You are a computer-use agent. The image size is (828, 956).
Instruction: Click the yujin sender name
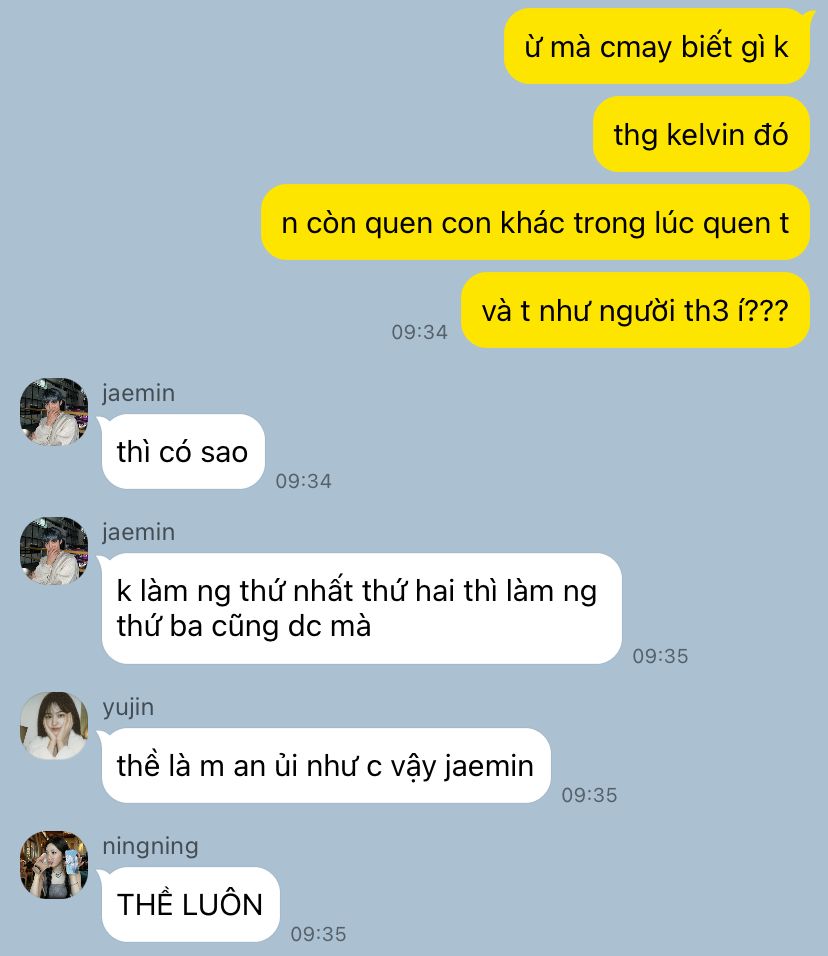[128, 708]
